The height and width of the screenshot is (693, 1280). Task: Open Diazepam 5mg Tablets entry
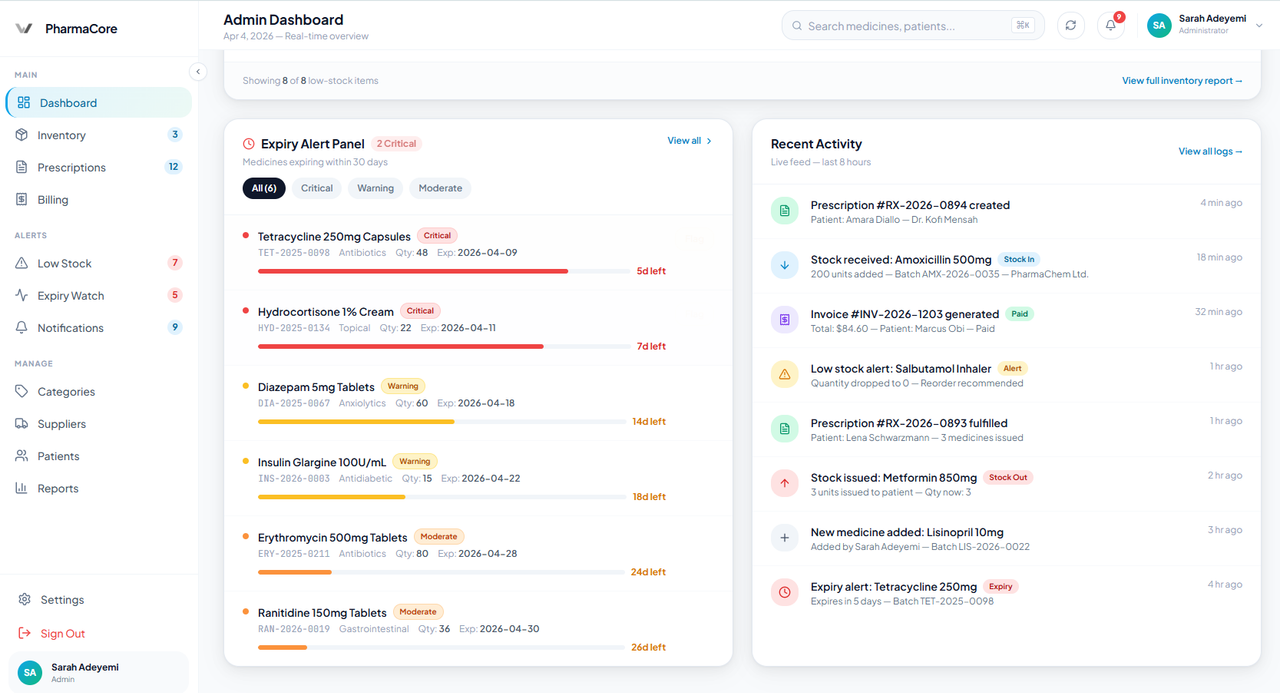[478, 403]
